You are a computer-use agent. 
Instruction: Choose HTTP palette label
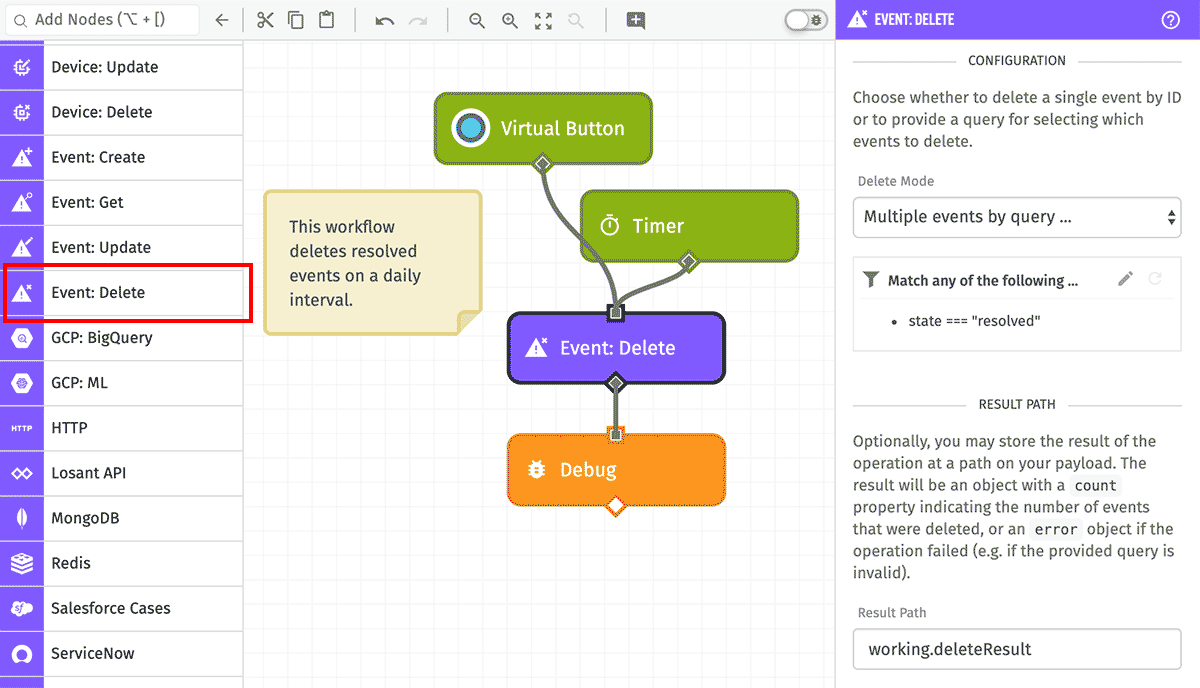pos(70,428)
